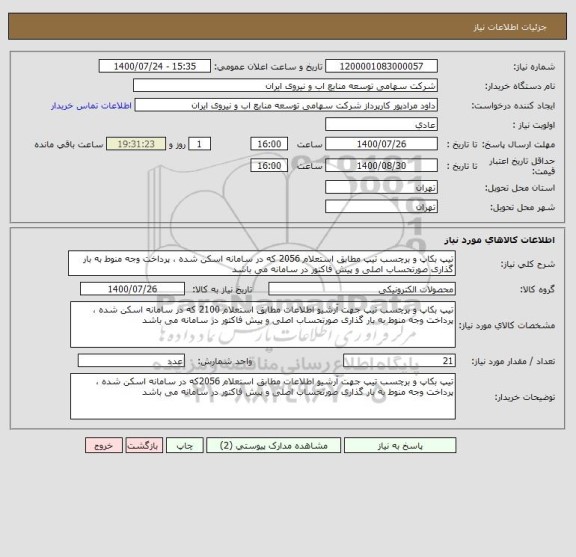Screen dimensions: 576x557
Task: Click the حداقل تاریخ اعتبار قیمت label
Action: [522, 166]
